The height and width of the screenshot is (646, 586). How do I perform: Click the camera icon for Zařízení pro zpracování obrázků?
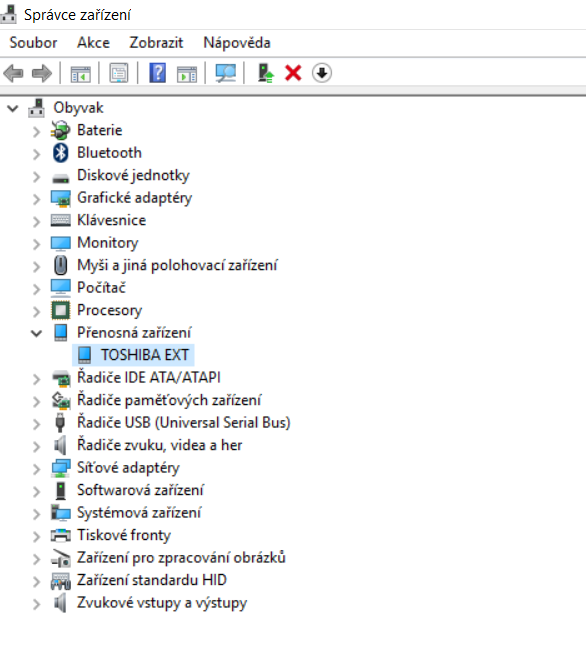tap(61, 558)
